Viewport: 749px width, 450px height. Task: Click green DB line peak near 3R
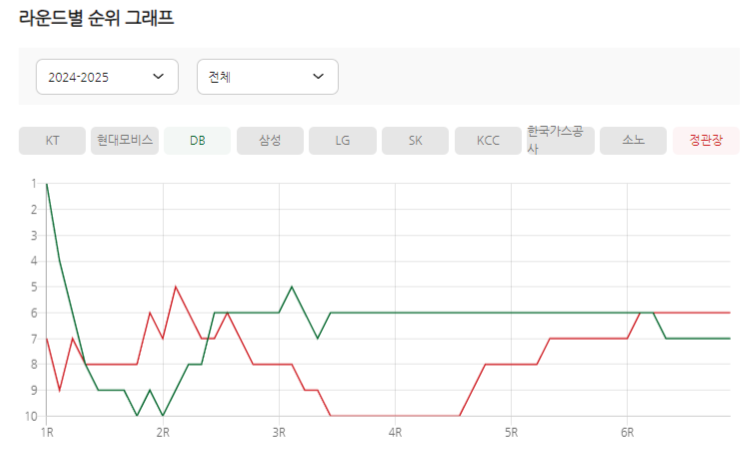tap(292, 287)
